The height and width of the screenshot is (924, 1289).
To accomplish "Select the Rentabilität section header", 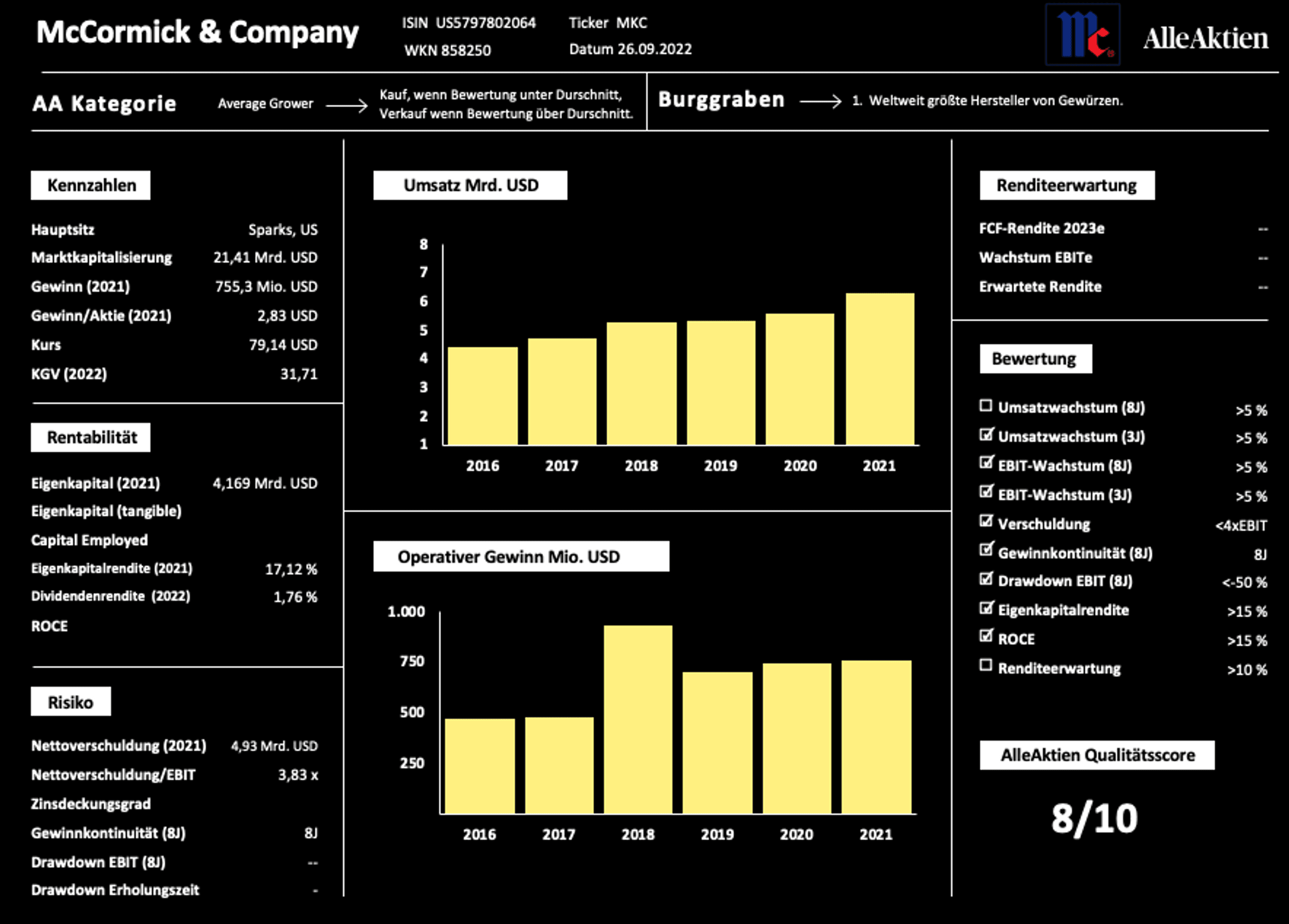I will point(91,437).
